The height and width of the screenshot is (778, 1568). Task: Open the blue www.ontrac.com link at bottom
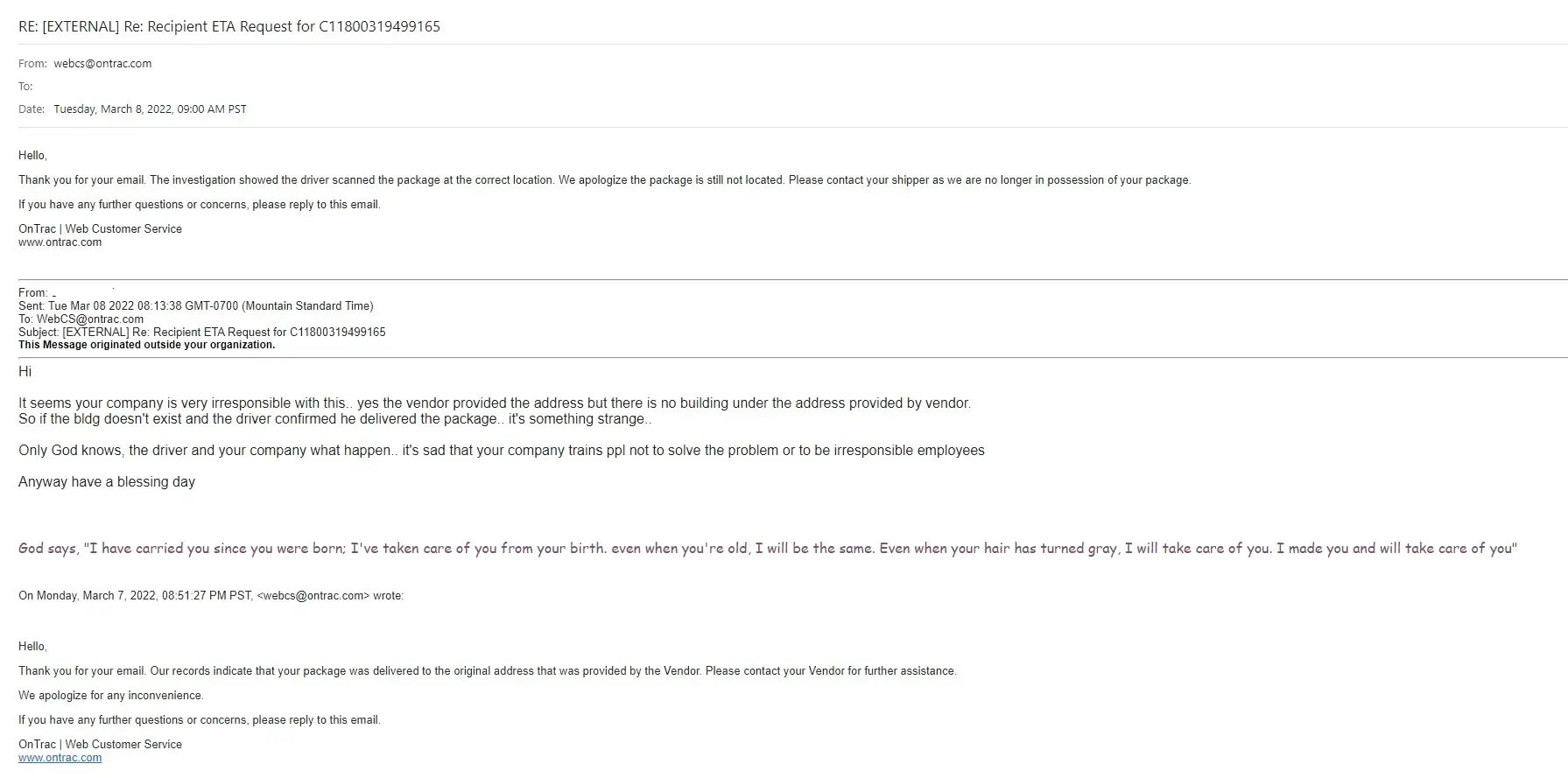click(60, 758)
